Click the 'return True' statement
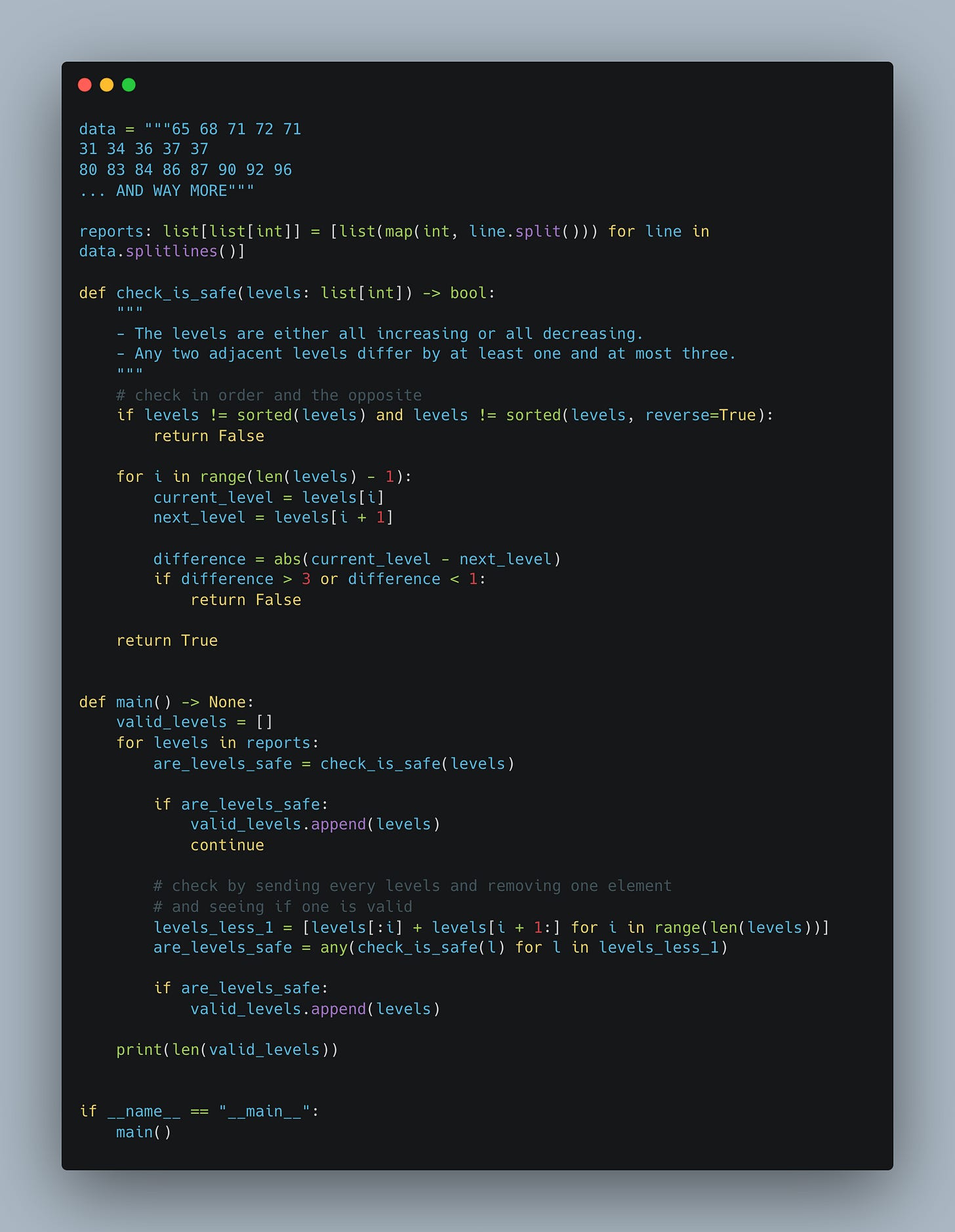The image size is (955, 1232). (x=167, y=641)
